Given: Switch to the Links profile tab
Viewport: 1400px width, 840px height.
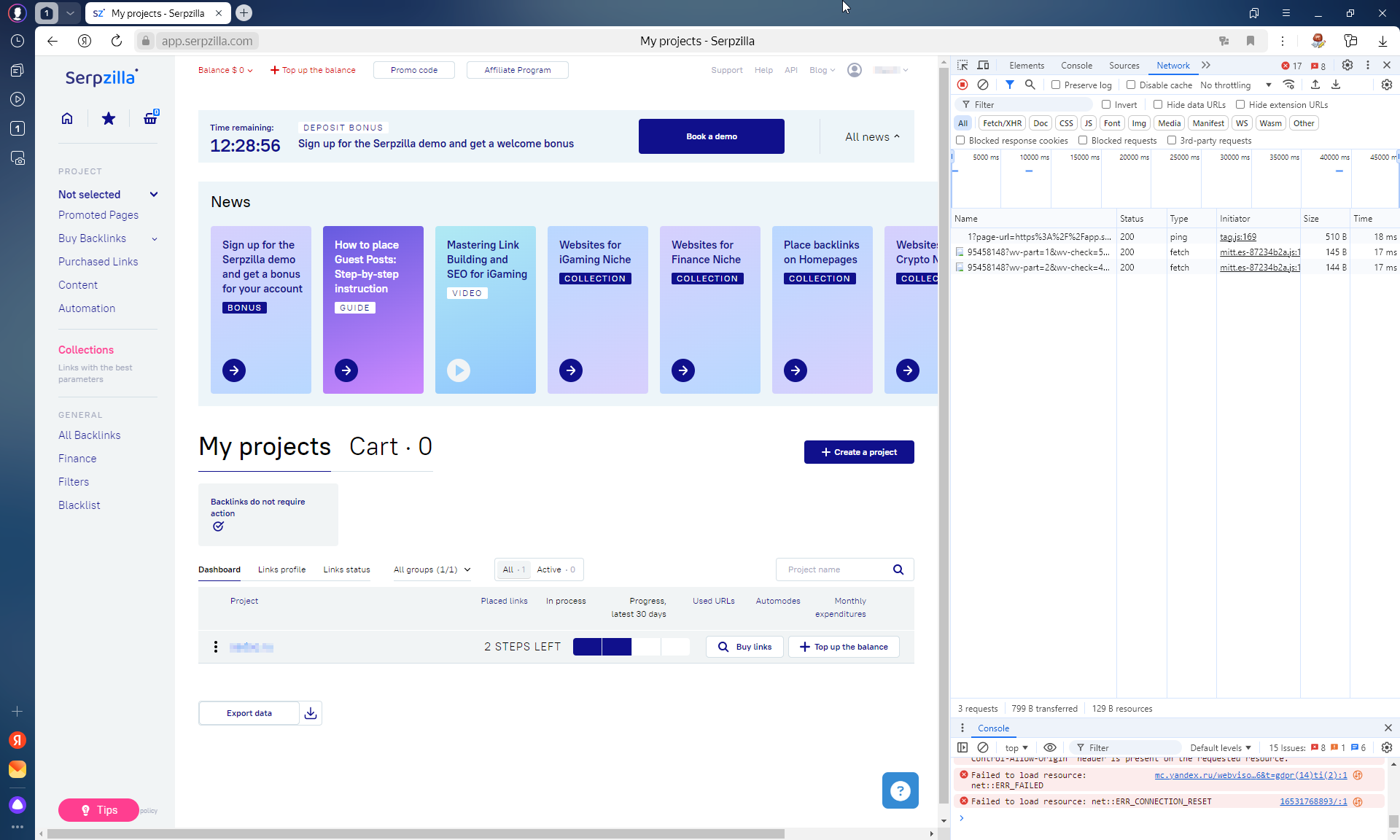Looking at the screenshot, I should 281,569.
